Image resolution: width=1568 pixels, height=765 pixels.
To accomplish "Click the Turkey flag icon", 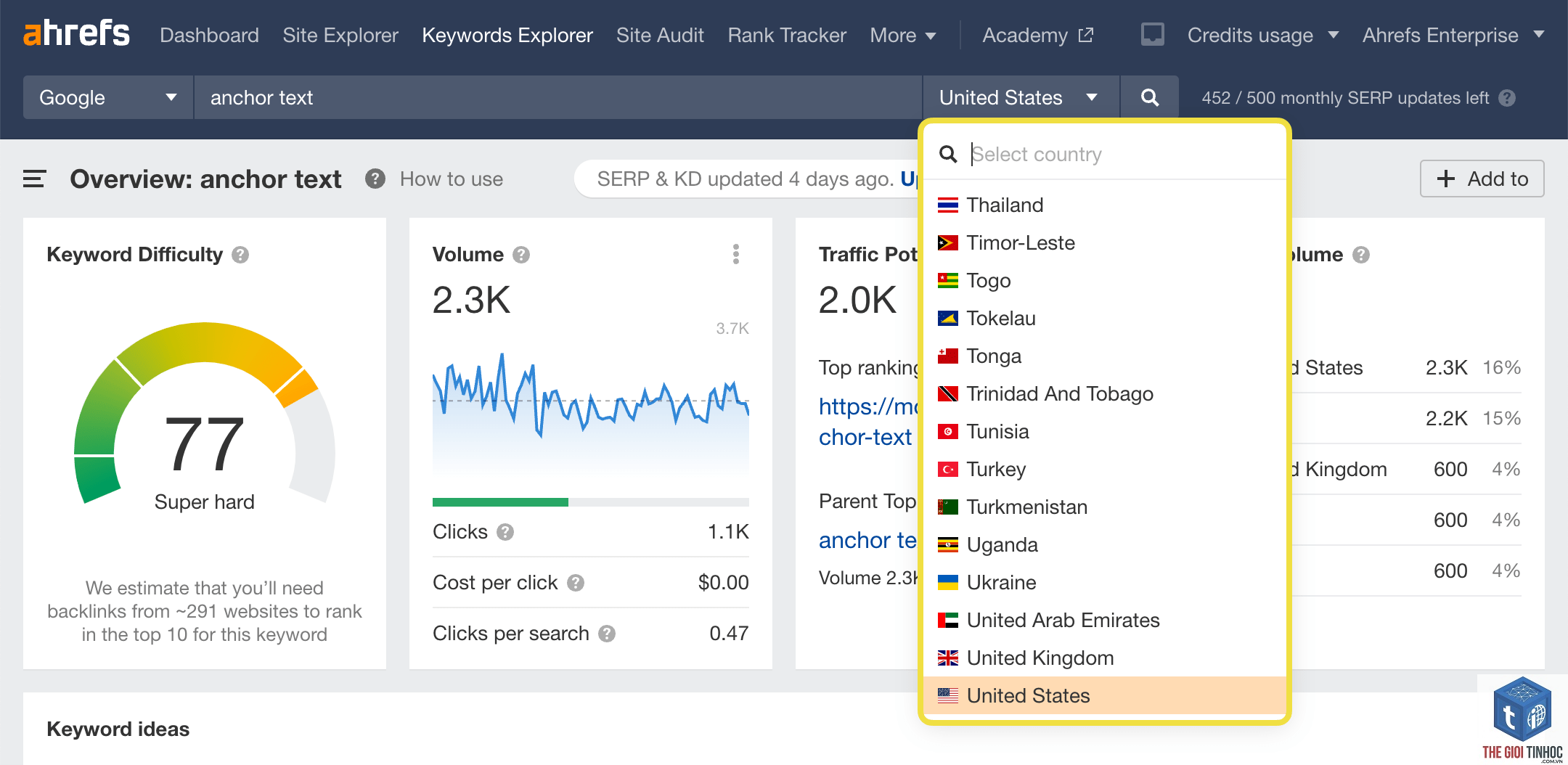I will tap(947, 470).
